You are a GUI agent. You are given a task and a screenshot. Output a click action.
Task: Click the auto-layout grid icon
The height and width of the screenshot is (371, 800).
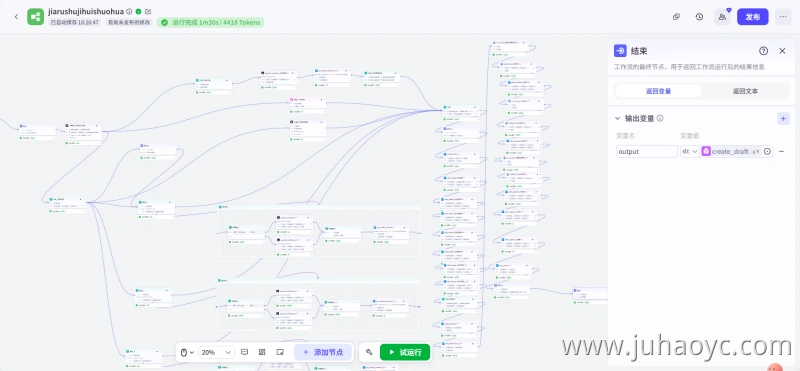(262, 352)
